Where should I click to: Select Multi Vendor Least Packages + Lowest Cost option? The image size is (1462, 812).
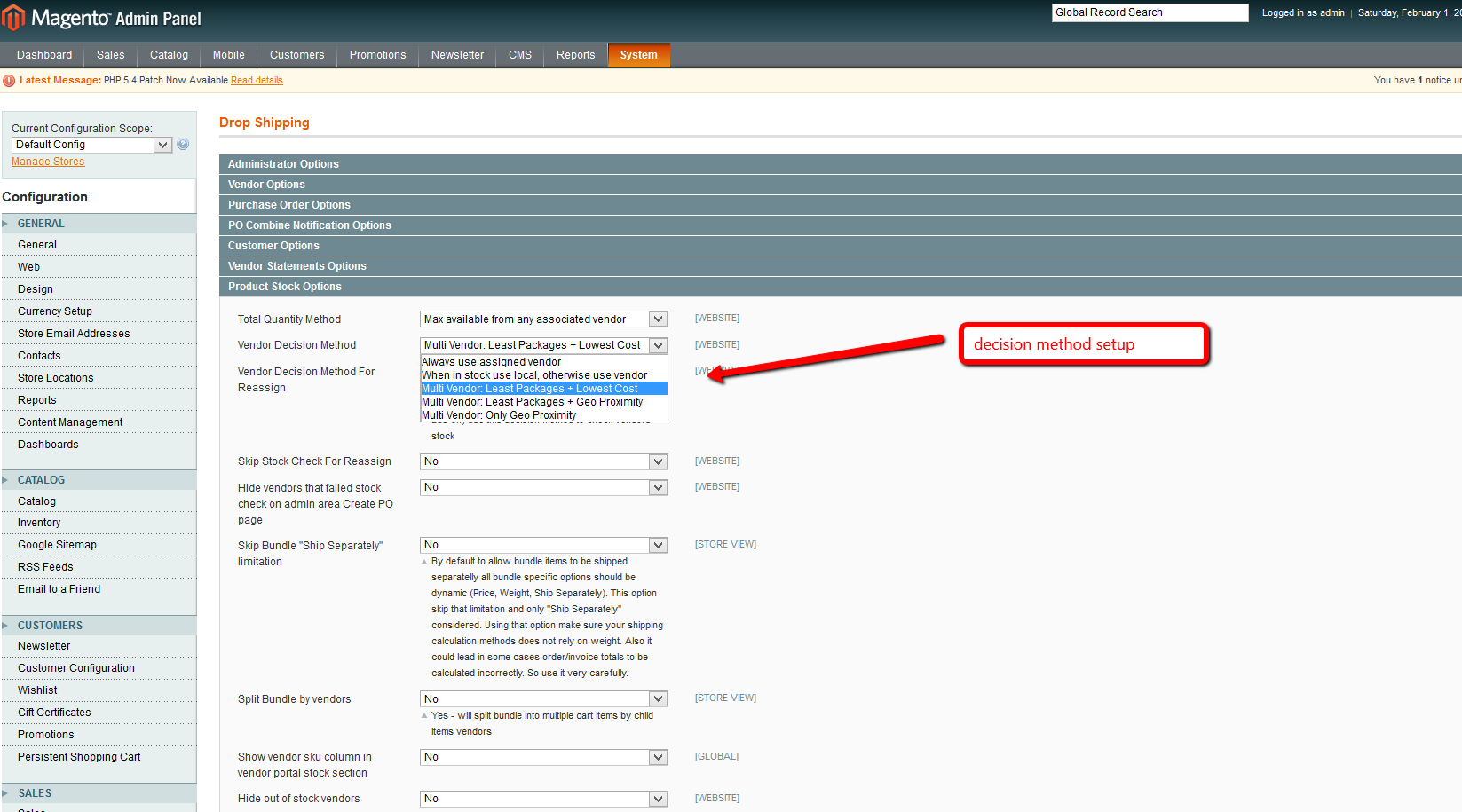click(543, 389)
